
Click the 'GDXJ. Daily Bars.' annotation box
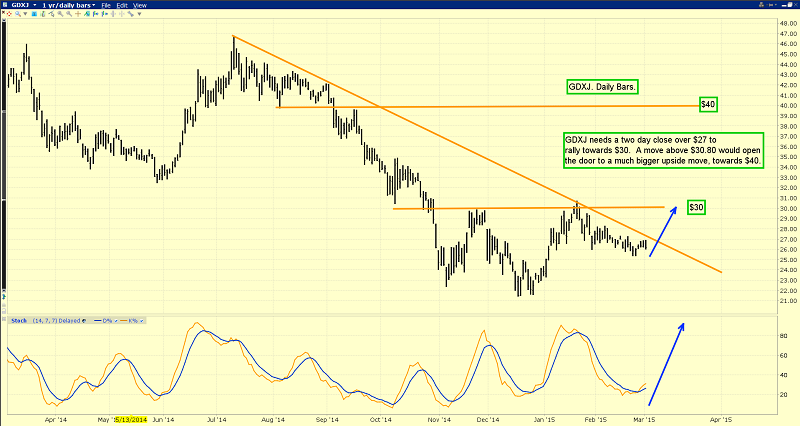[602, 87]
